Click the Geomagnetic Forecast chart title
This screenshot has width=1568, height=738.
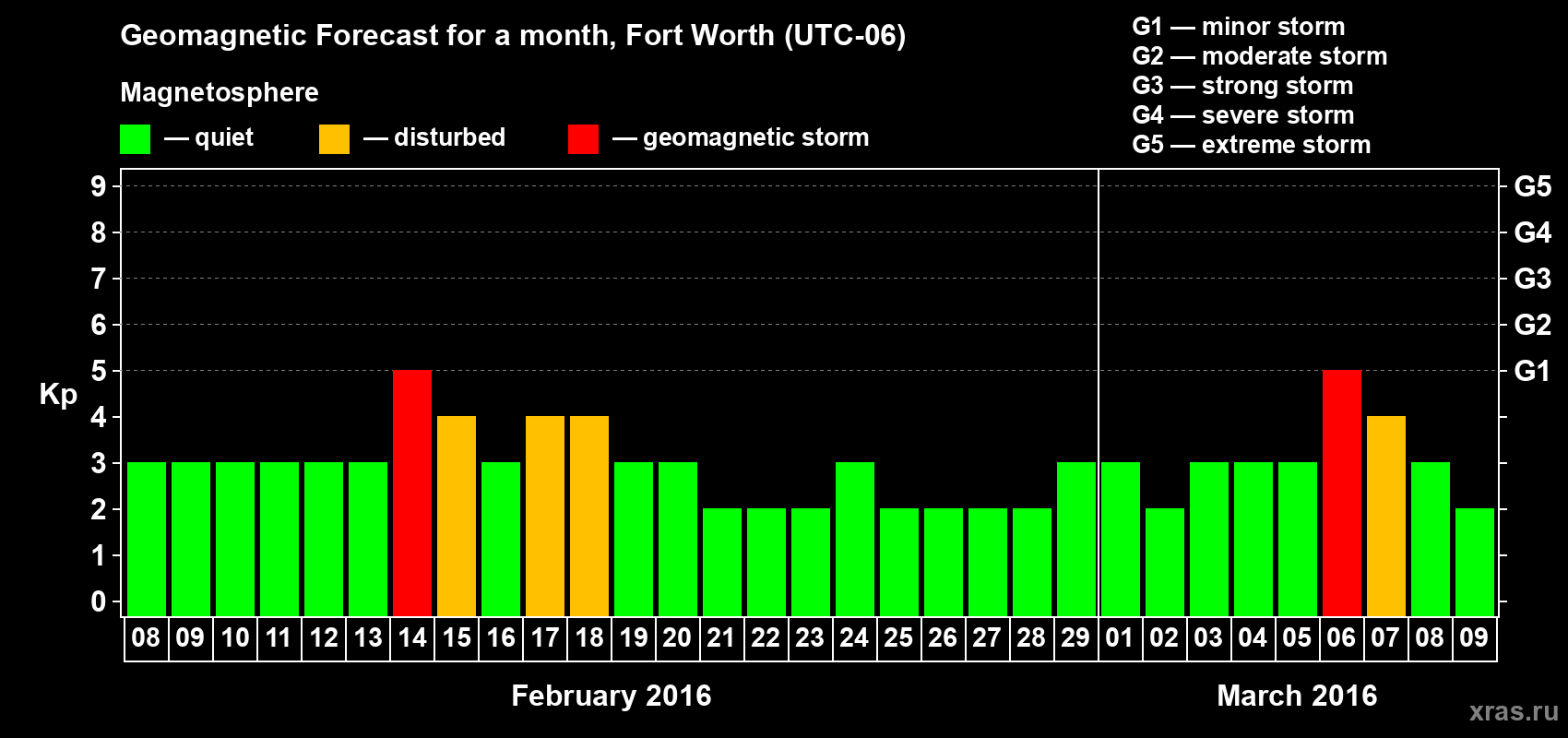[513, 35]
